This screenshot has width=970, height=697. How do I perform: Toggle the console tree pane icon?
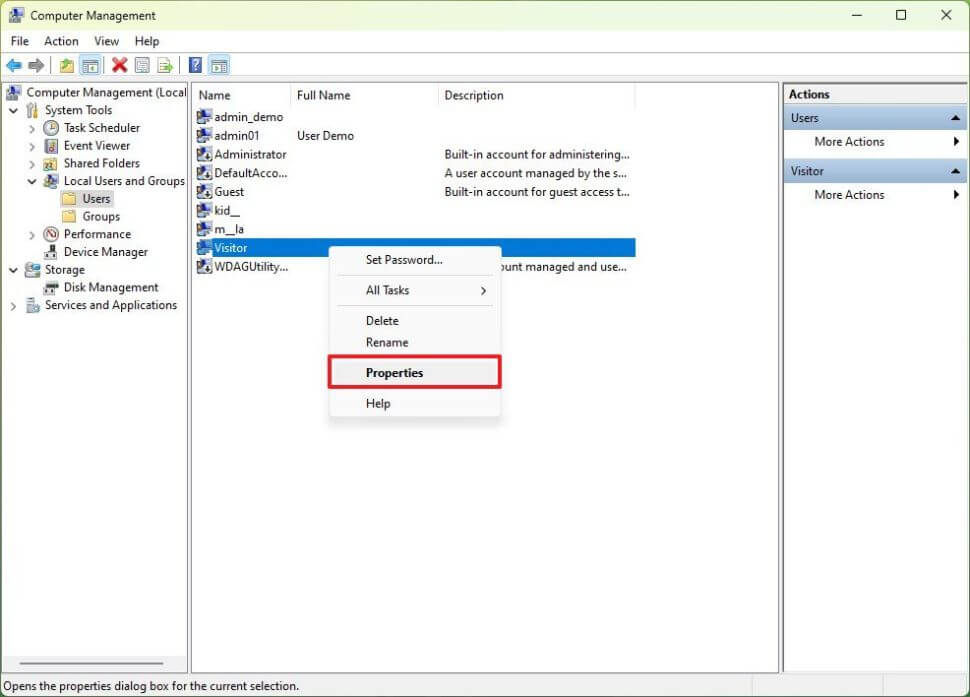[90, 65]
